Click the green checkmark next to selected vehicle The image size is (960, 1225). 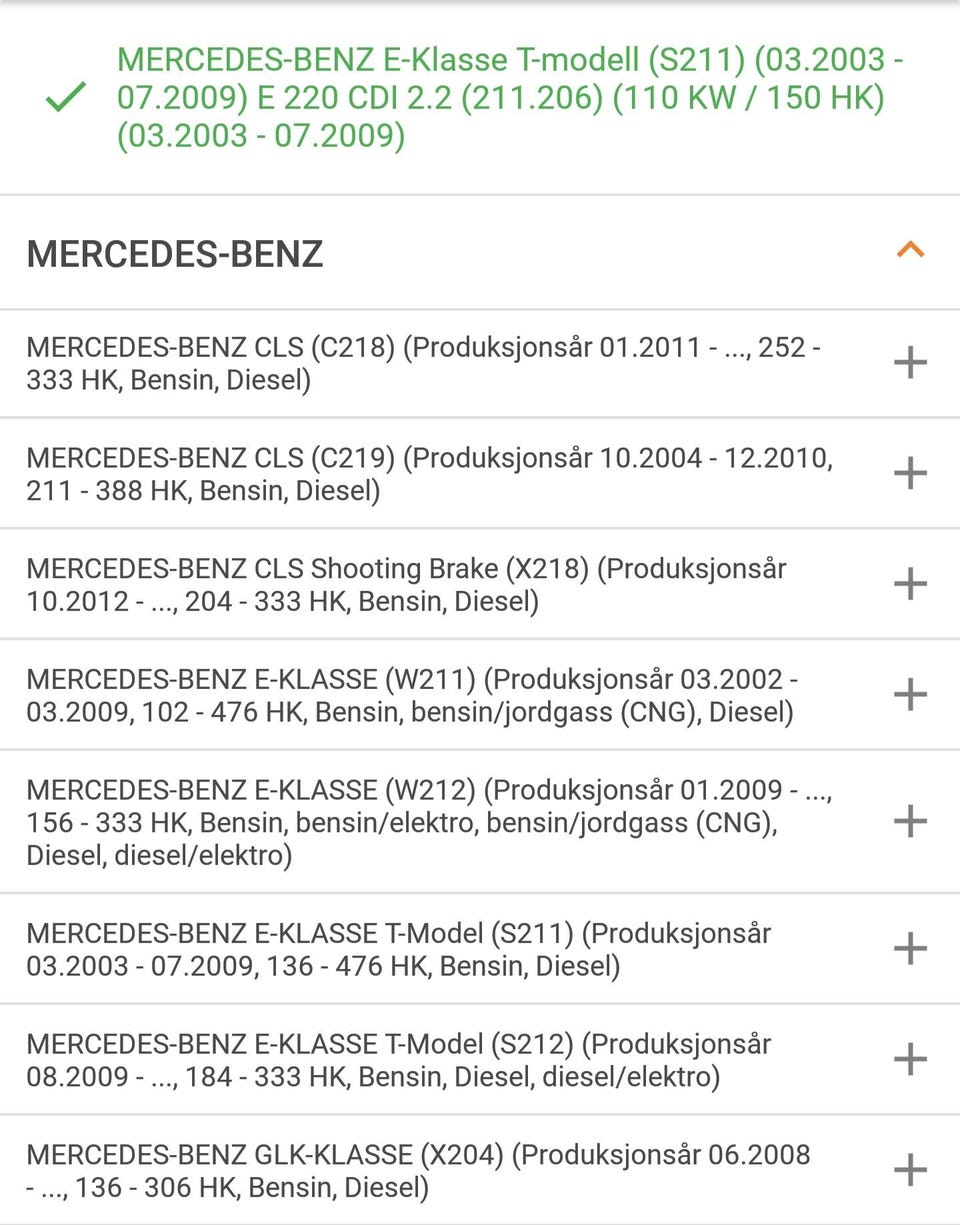pos(65,97)
